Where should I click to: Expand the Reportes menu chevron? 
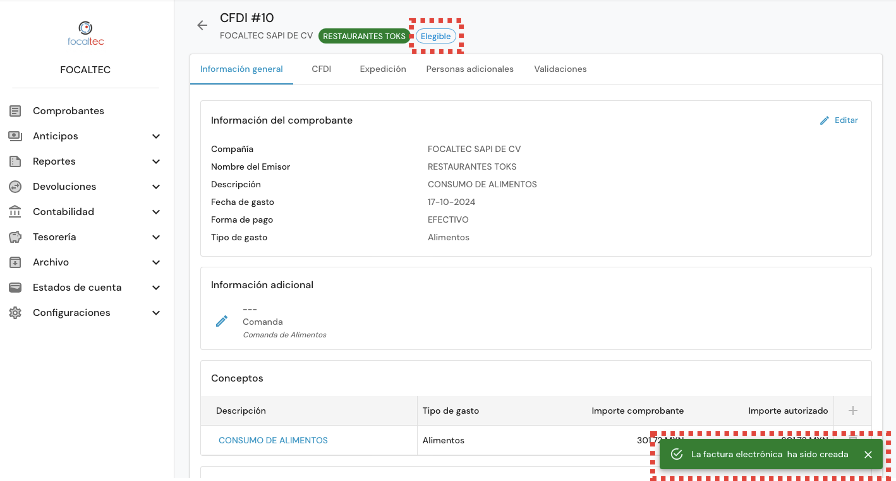(156, 161)
